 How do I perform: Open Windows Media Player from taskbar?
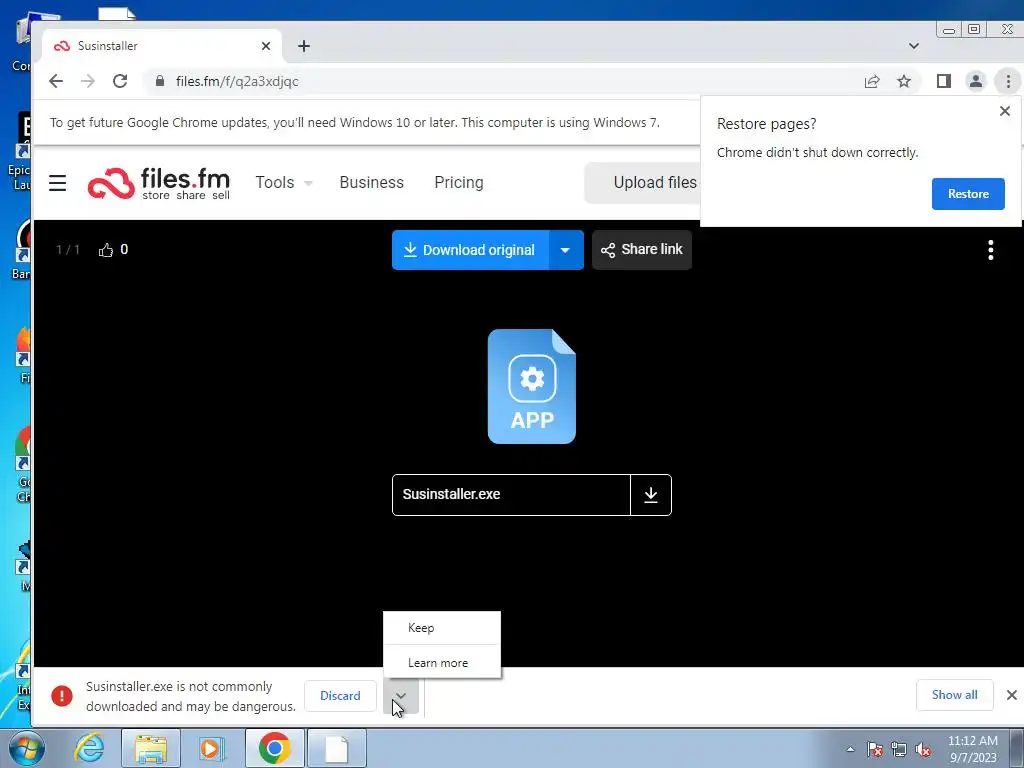pos(212,748)
